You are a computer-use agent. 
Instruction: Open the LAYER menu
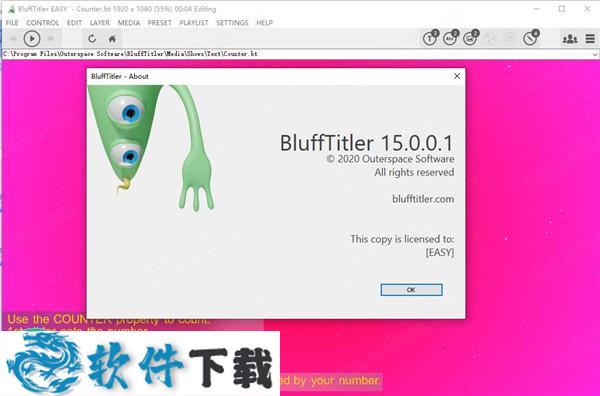click(x=100, y=23)
